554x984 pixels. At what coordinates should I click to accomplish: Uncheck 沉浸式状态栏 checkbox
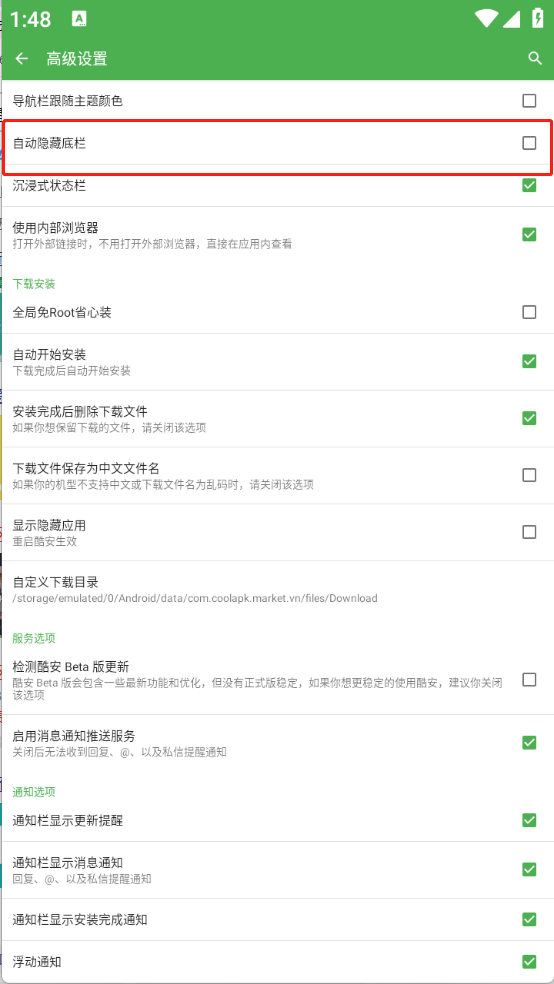529,185
